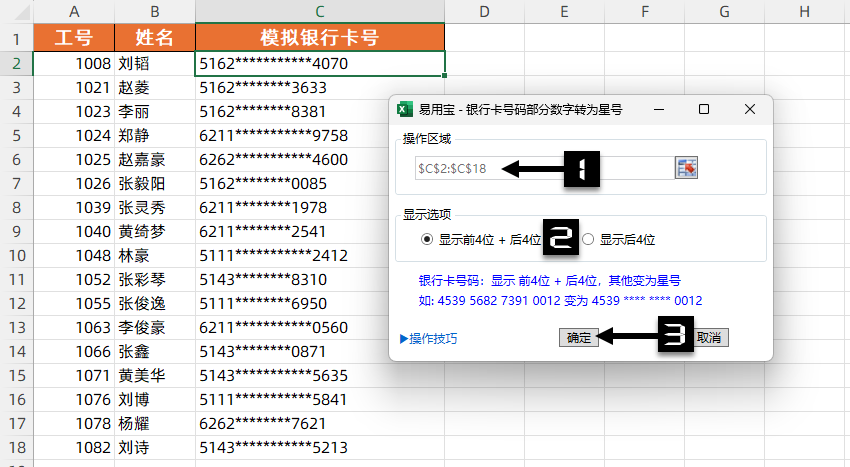
Task: Select row 10 header
Action: [x=16, y=255]
